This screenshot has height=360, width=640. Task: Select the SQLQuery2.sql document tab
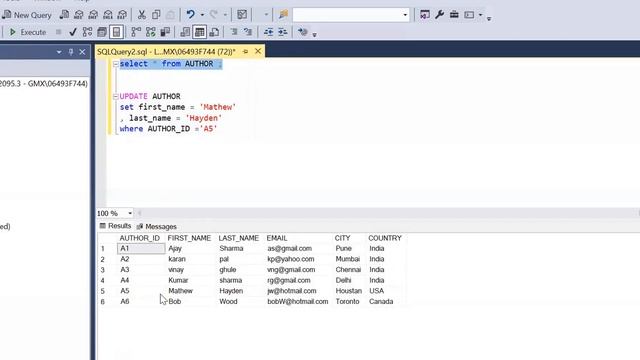(167, 52)
